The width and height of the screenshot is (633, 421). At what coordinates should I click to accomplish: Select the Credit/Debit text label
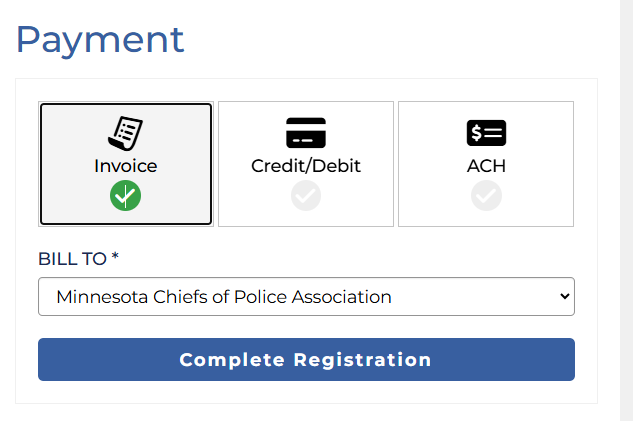pyautogui.click(x=306, y=166)
